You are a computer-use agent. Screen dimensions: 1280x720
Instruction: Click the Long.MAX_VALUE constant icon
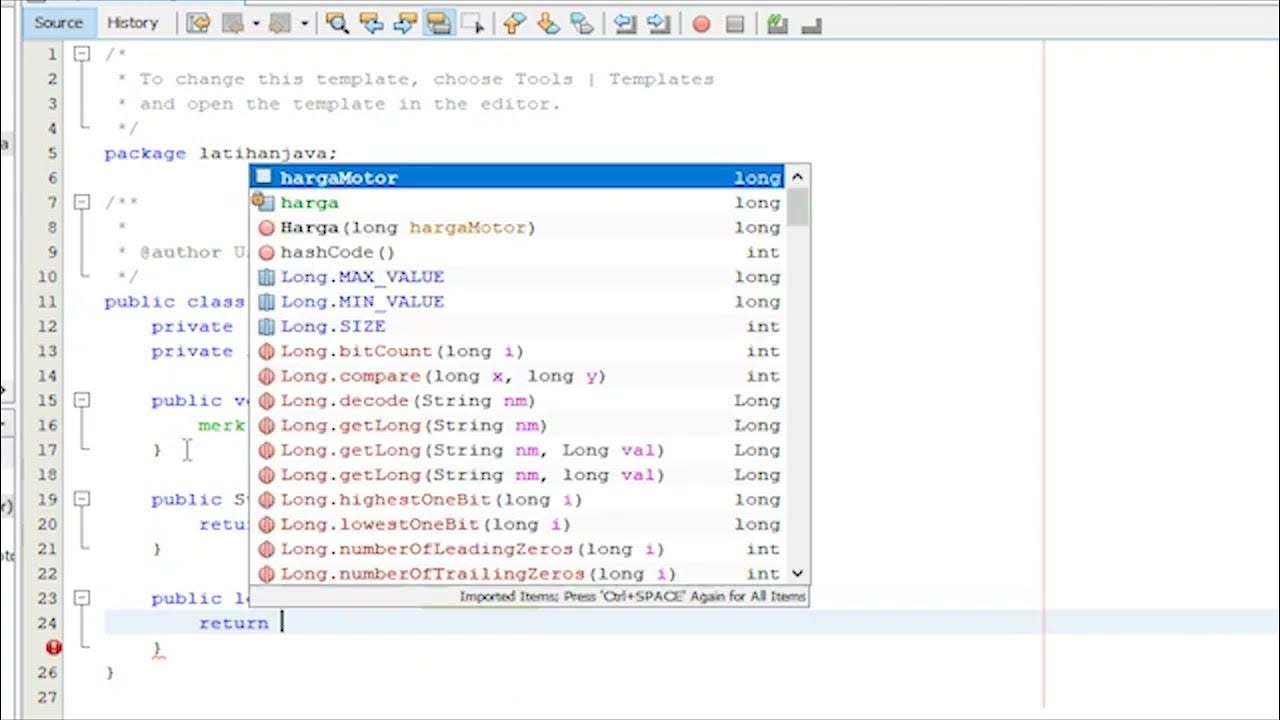click(x=265, y=277)
